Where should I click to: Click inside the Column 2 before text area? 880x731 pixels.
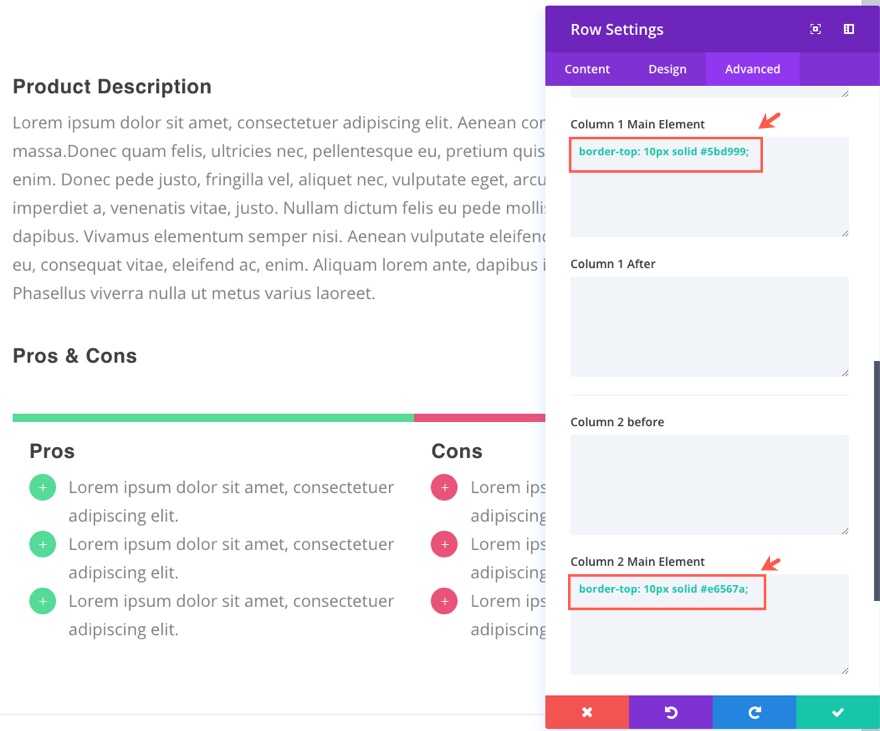tap(709, 484)
